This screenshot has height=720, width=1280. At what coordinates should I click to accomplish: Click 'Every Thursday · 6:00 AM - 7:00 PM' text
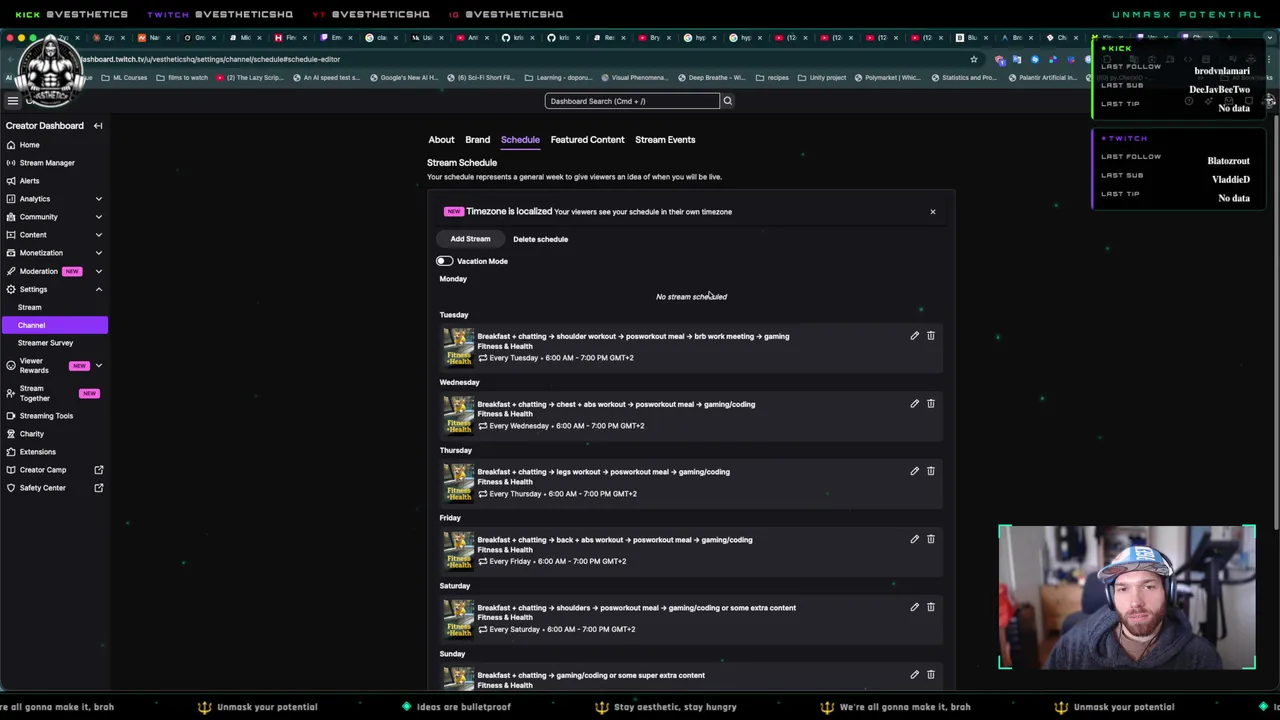[x=562, y=494]
